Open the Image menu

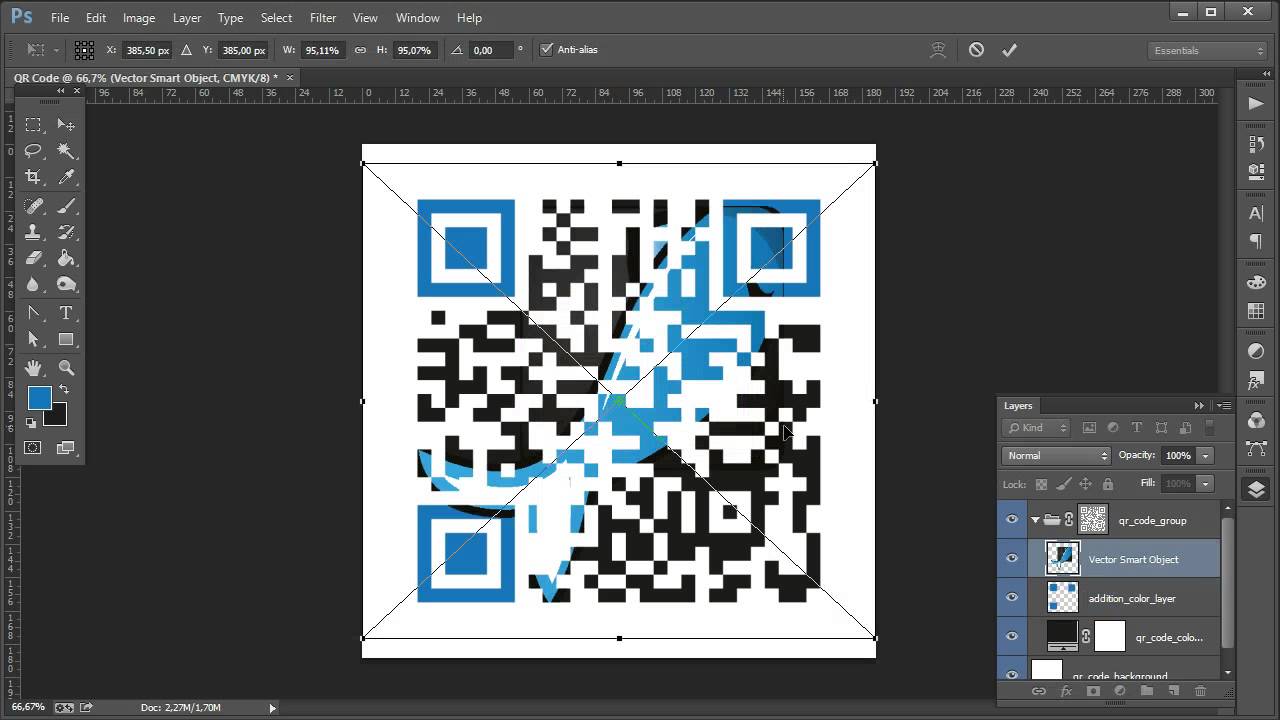coord(139,18)
